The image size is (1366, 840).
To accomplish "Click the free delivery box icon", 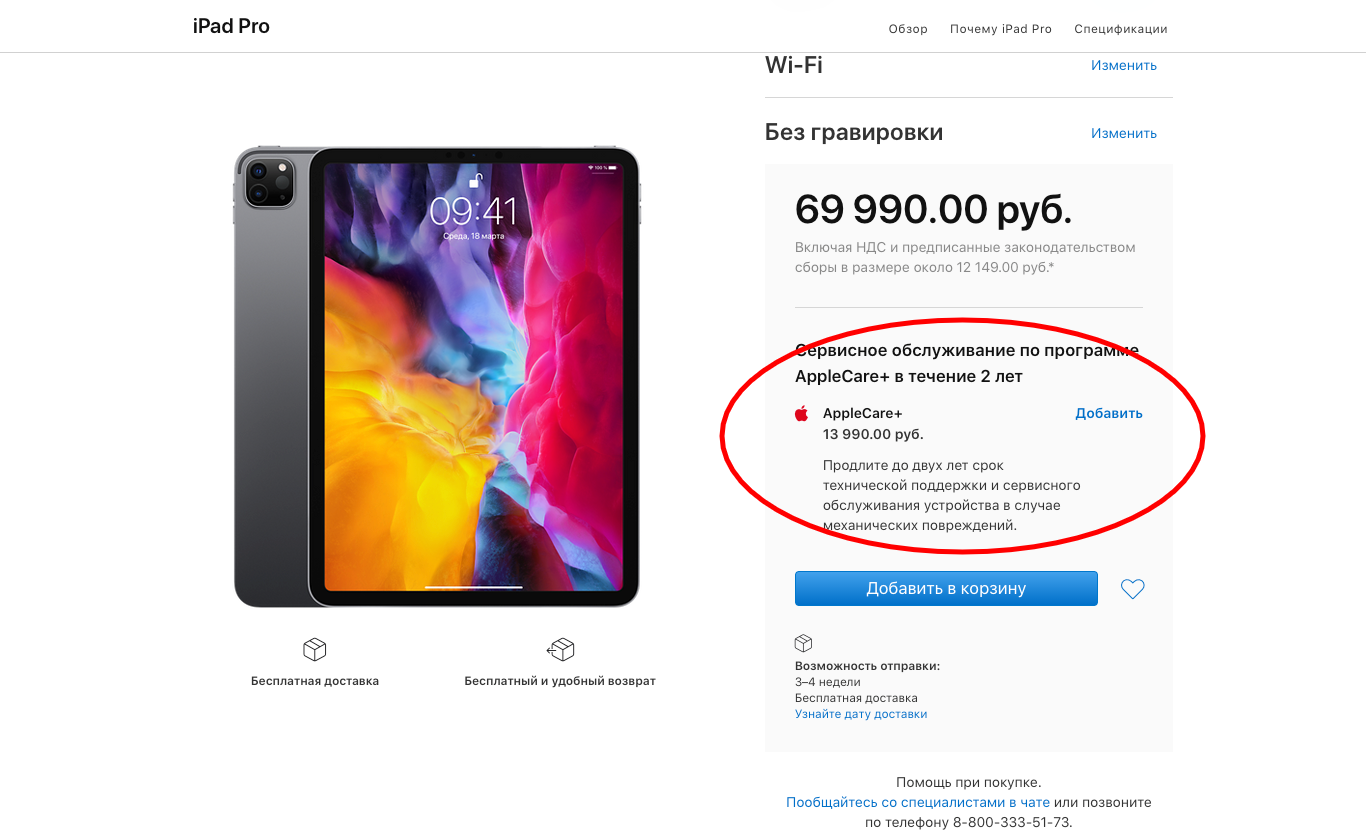I will click(x=315, y=650).
